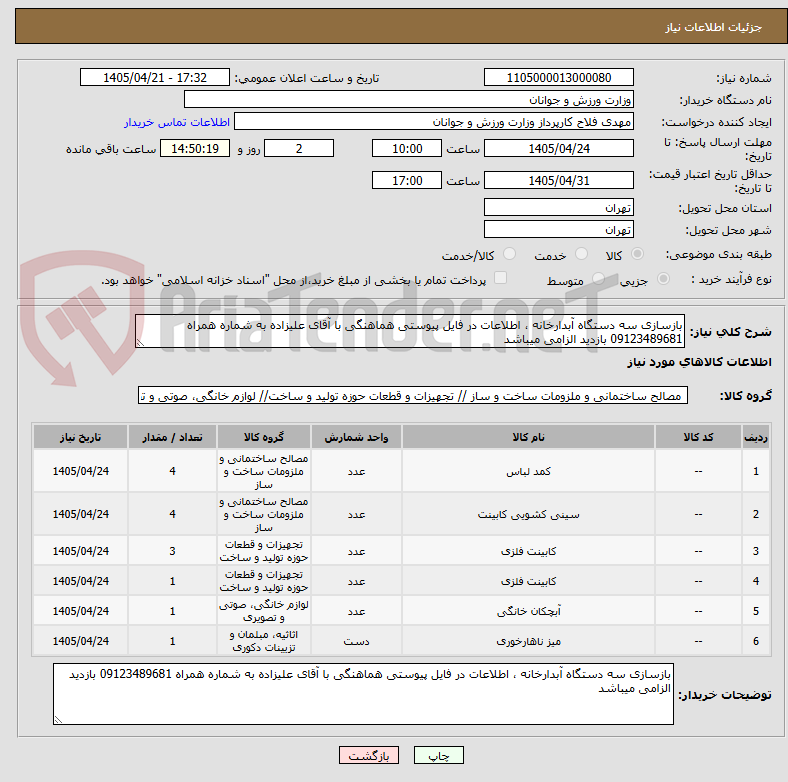Viewport: 788px width, 782px height.
Task: Click the requester field مهدی فلاح کارپرداز
Action: (x=434, y=122)
